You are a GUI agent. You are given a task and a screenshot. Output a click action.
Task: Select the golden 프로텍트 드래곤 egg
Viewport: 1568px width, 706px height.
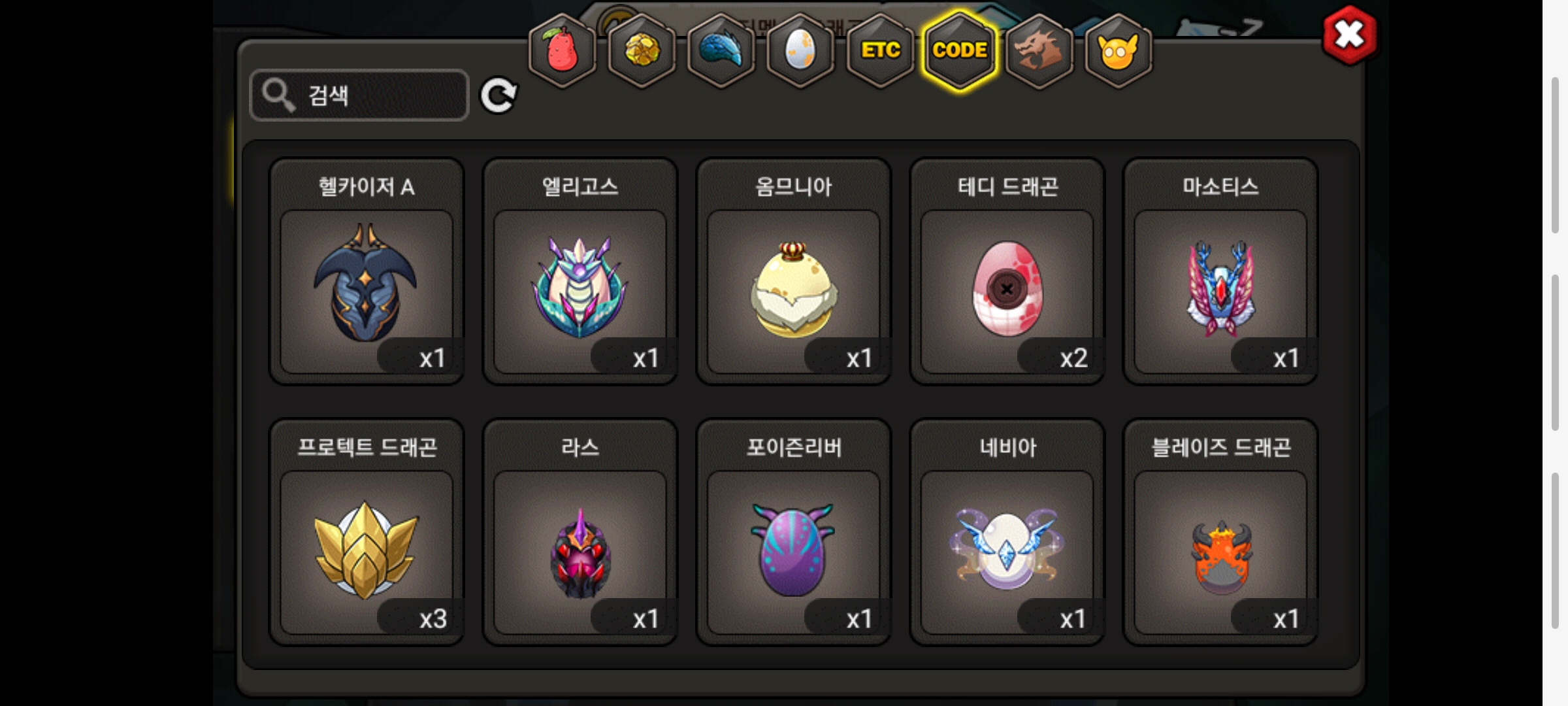[367, 532]
